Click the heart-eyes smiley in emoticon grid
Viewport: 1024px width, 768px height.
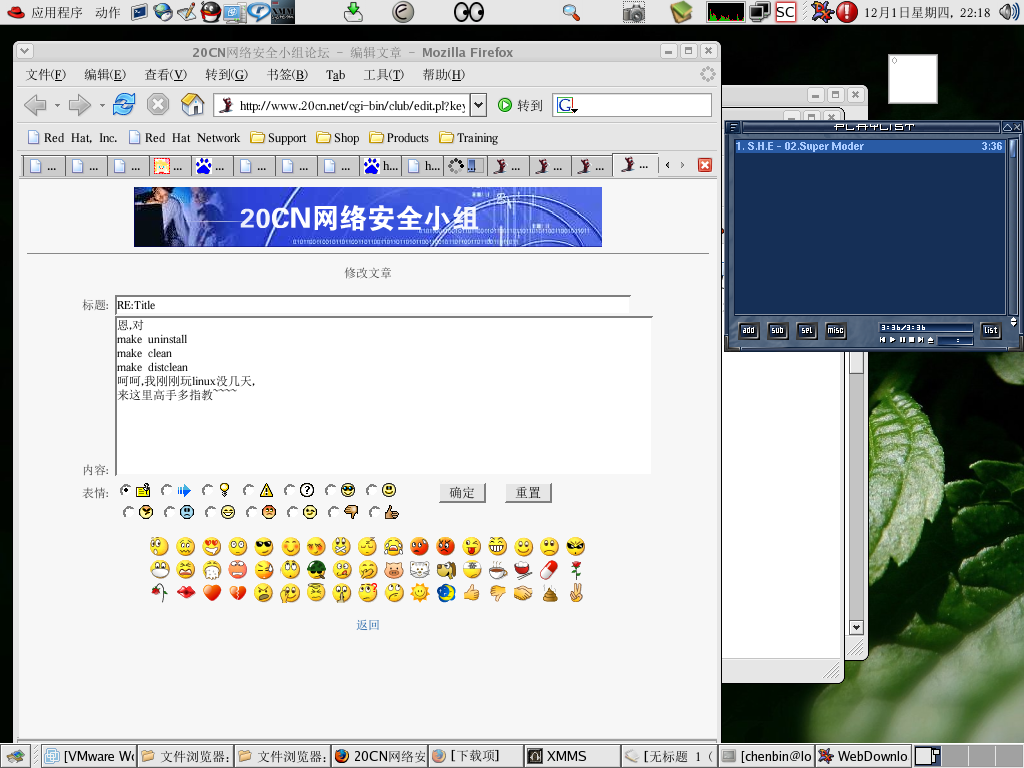(x=212, y=547)
